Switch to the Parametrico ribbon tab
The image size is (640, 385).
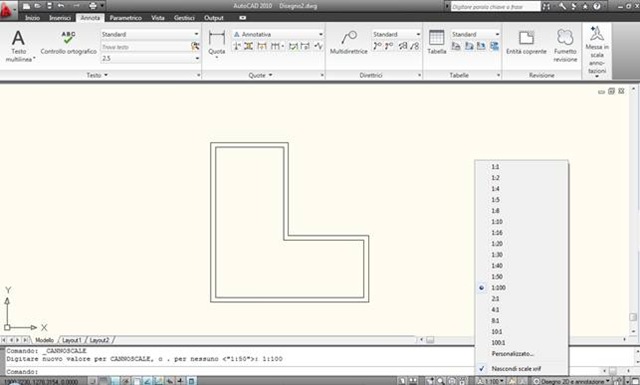125,18
